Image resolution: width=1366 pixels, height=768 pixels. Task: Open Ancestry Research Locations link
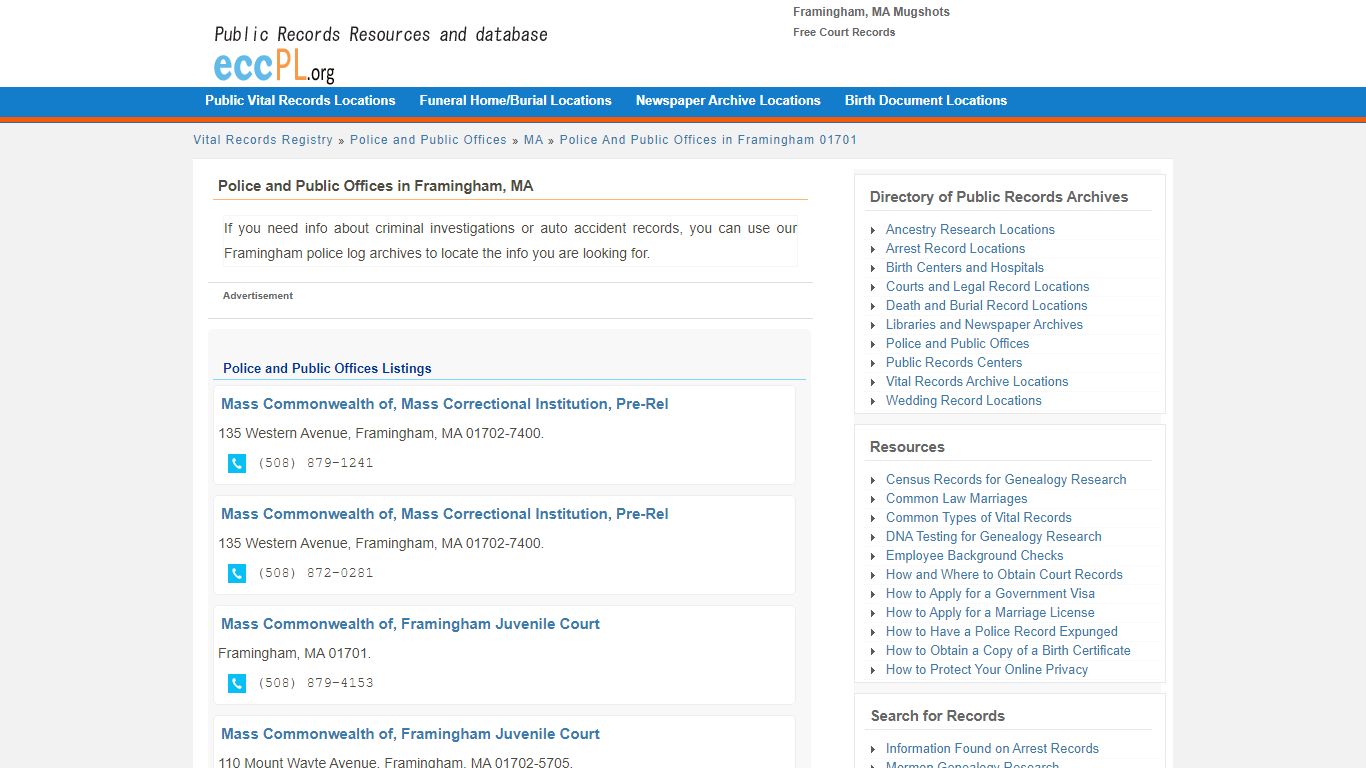coord(970,229)
